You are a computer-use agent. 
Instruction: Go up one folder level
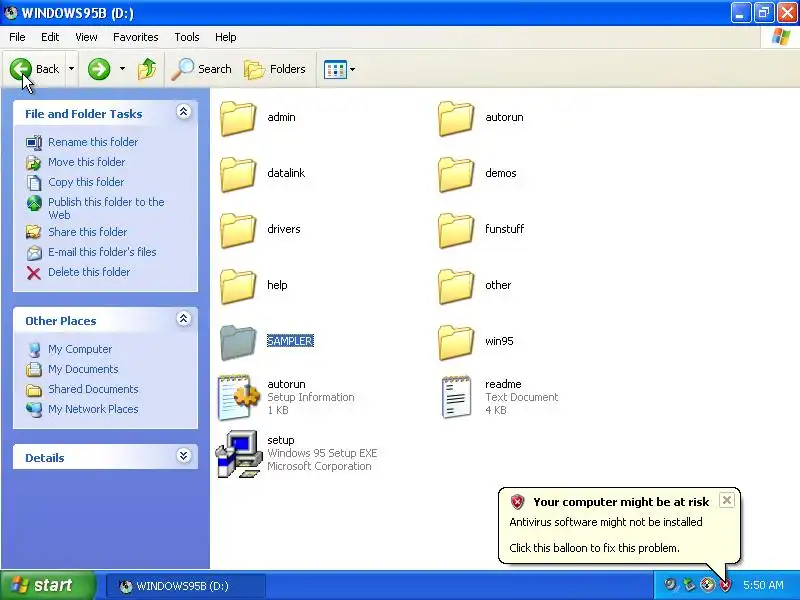tap(147, 69)
